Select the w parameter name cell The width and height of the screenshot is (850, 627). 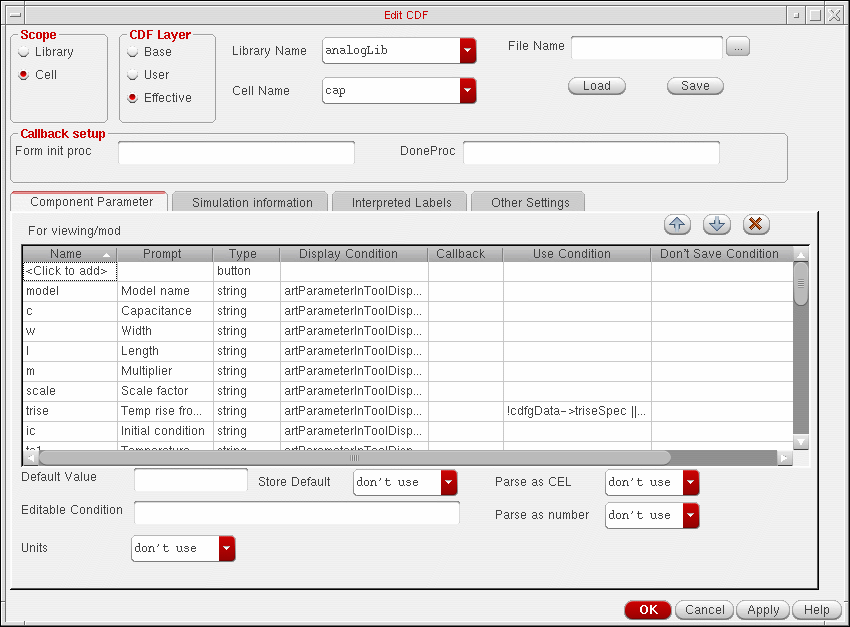coord(70,331)
